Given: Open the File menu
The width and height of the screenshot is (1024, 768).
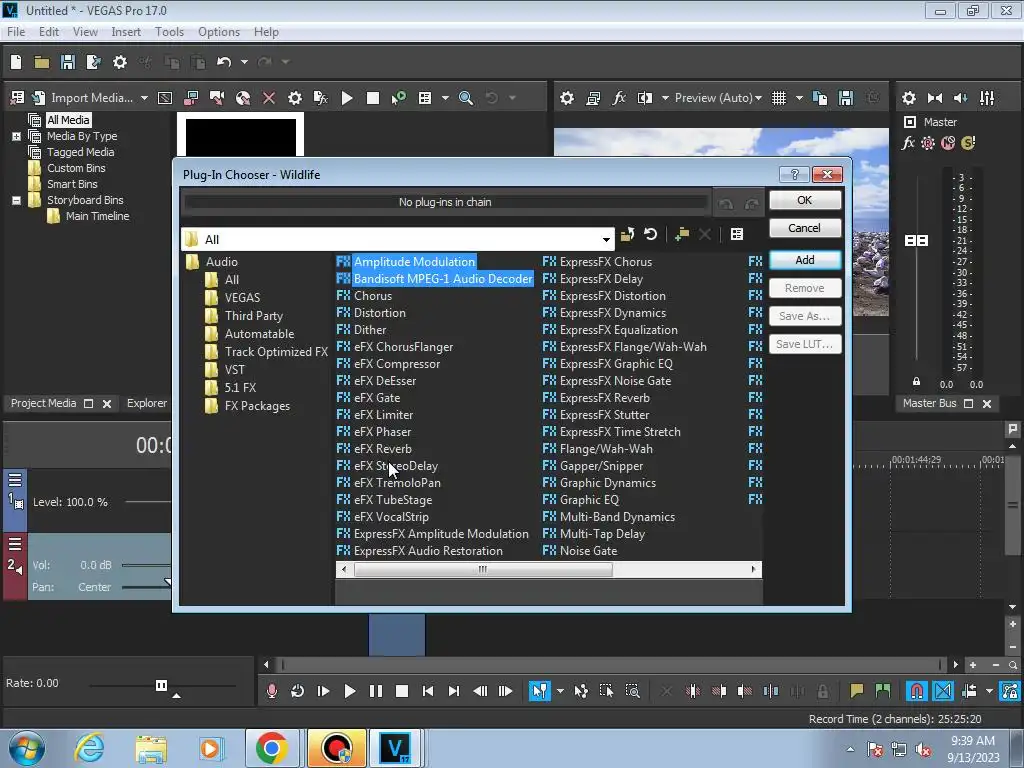Looking at the screenshot, I should pos(16,32).
